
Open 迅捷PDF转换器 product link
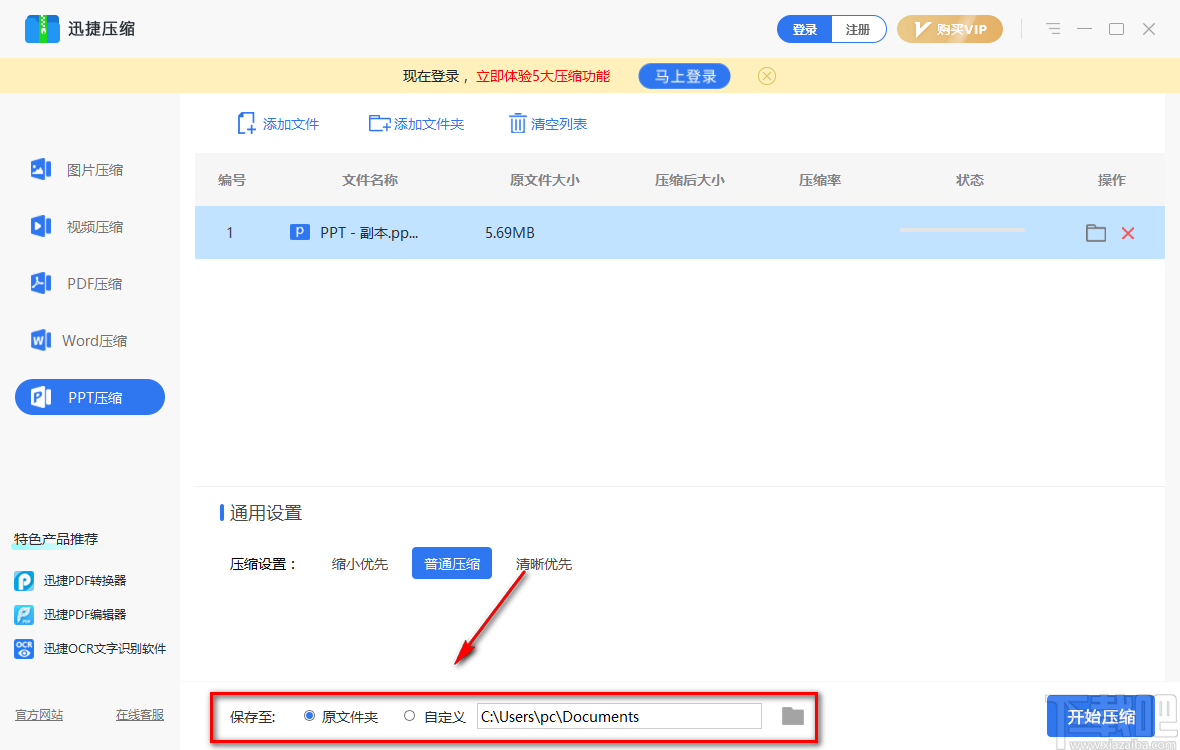coord(85,581)
